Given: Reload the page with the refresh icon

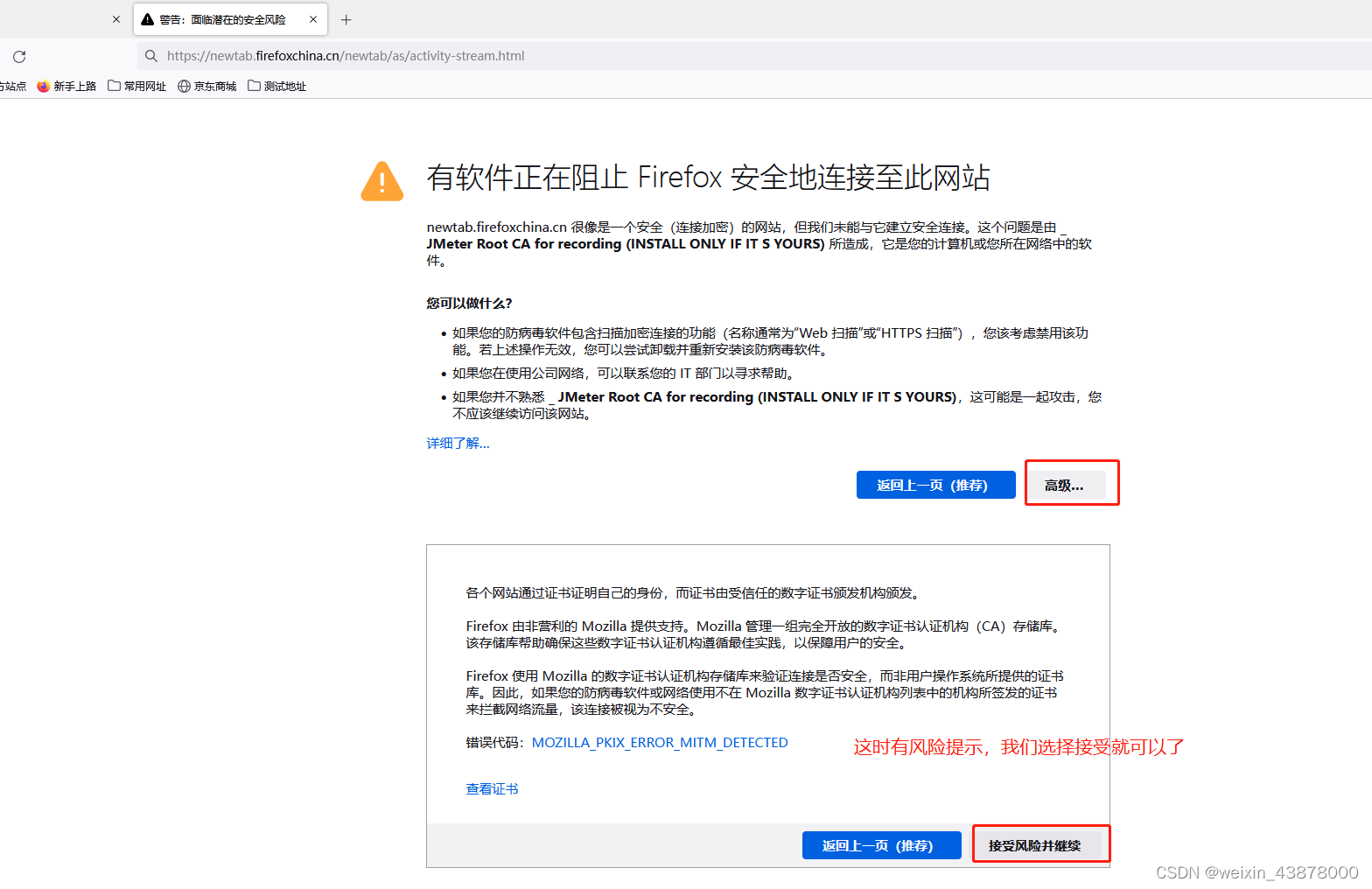Looking at the screenshot, I should tap(19, 56).
